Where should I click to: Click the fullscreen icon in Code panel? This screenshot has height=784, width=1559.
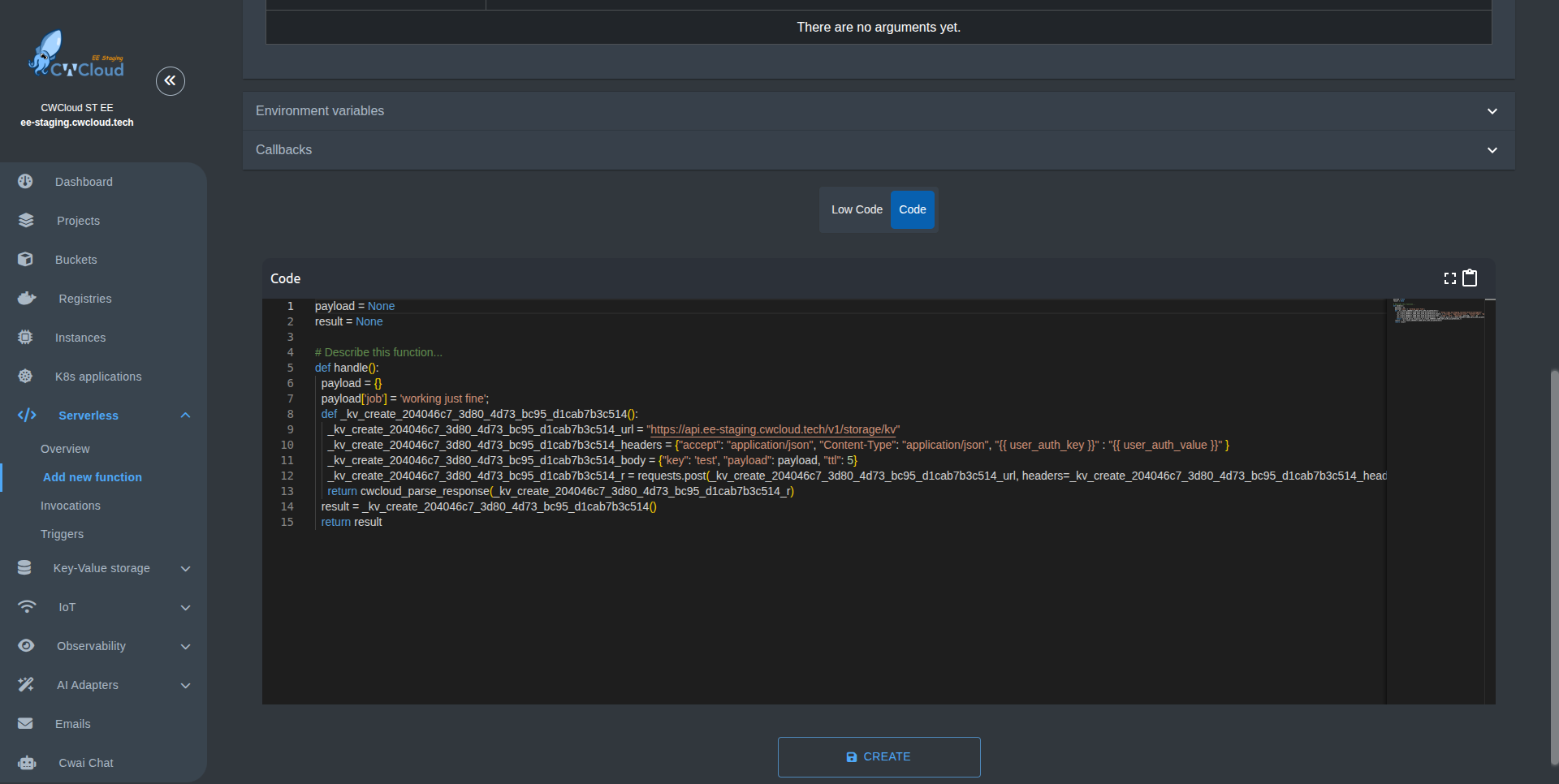tap(1449, 278)
